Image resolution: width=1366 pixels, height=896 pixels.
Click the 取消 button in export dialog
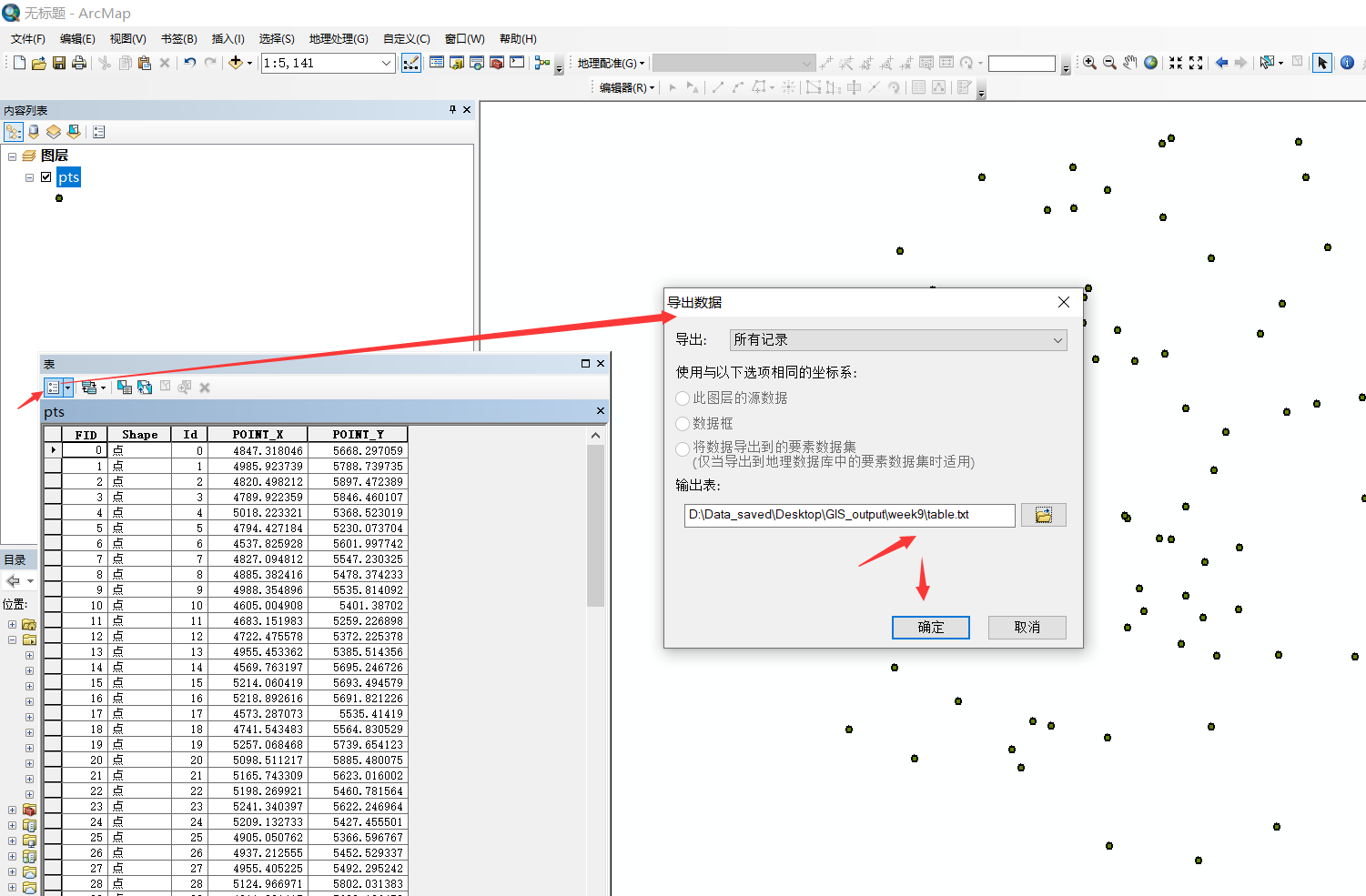click(x=1027, y=628)
